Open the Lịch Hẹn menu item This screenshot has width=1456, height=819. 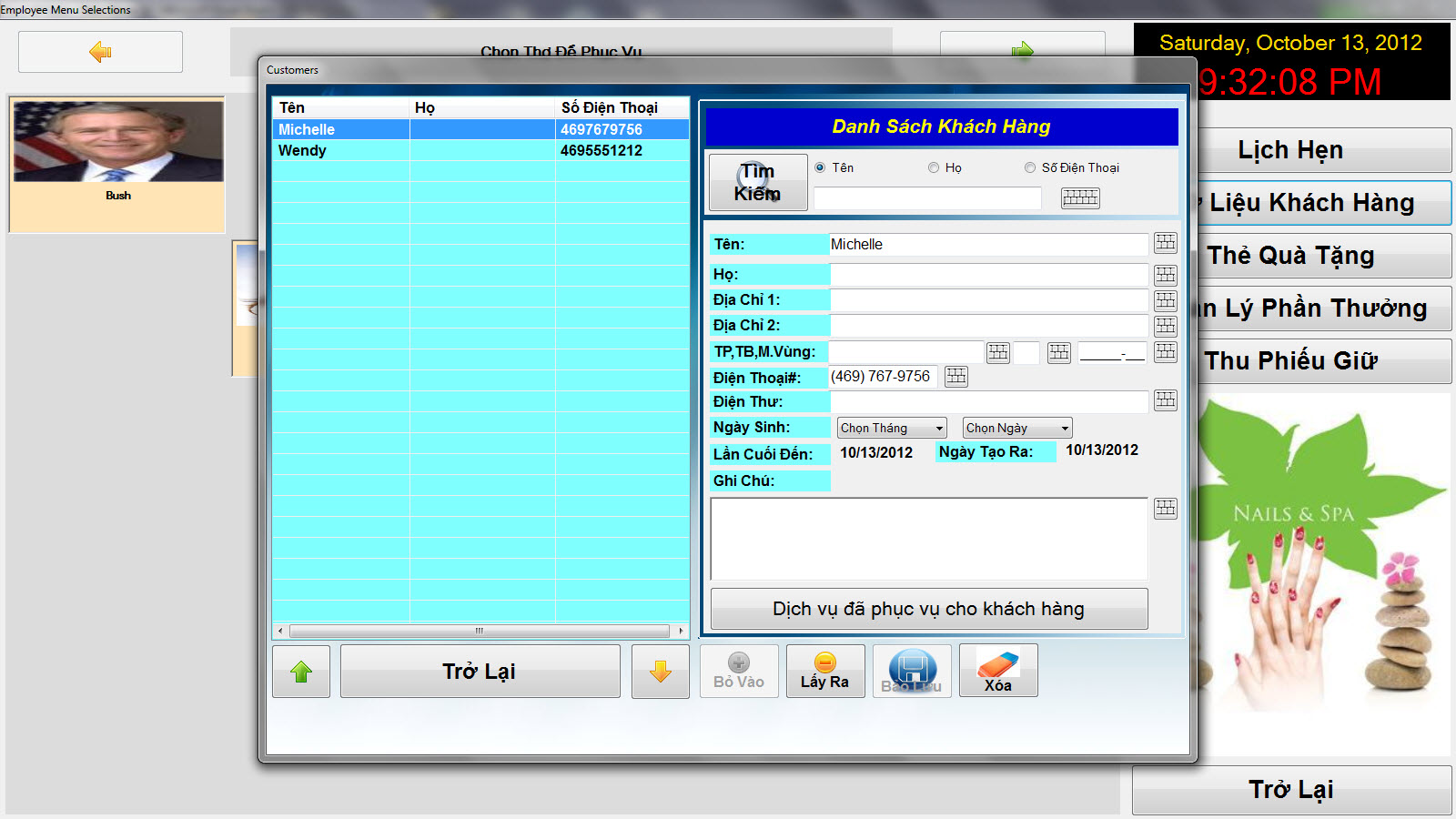(x=1290, y=150)
